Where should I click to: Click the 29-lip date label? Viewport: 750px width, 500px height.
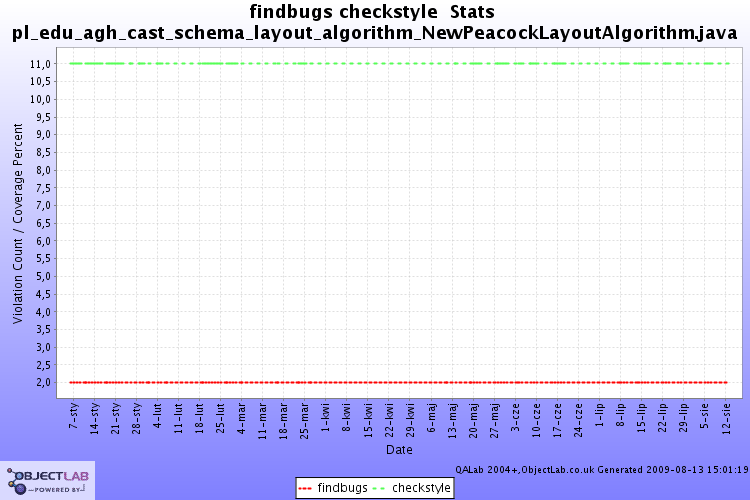684,418
